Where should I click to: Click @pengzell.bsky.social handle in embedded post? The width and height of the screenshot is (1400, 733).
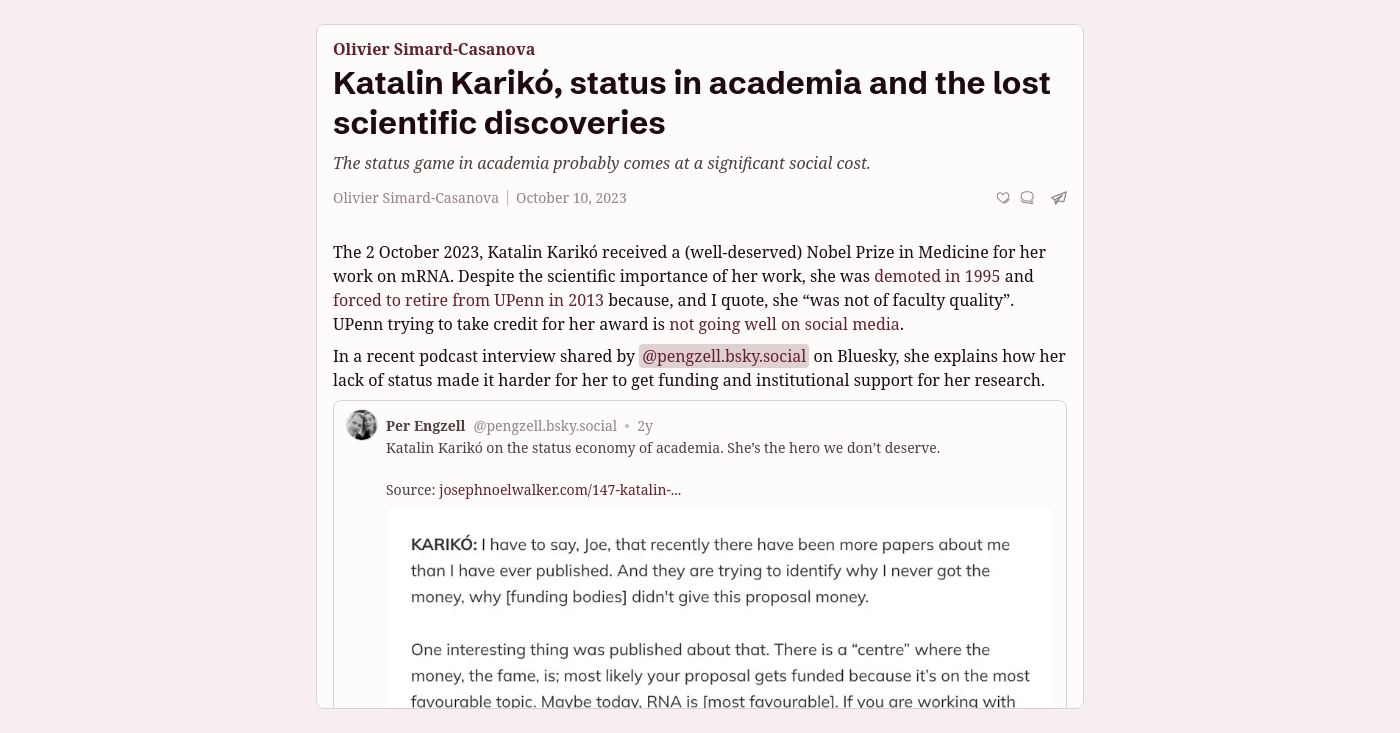(545, 426)
